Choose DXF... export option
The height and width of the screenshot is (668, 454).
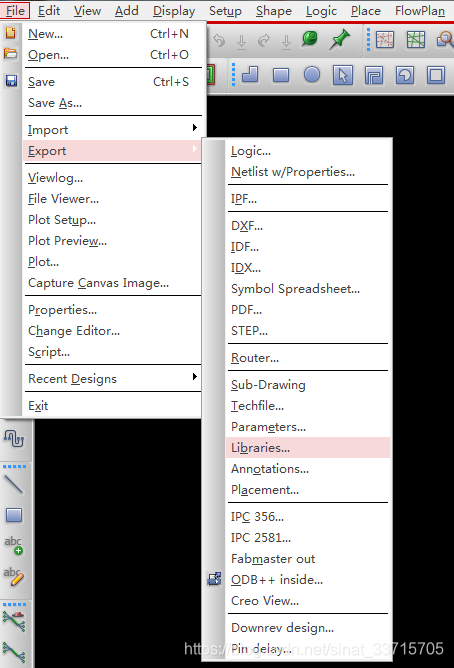(x=308, y=226)
